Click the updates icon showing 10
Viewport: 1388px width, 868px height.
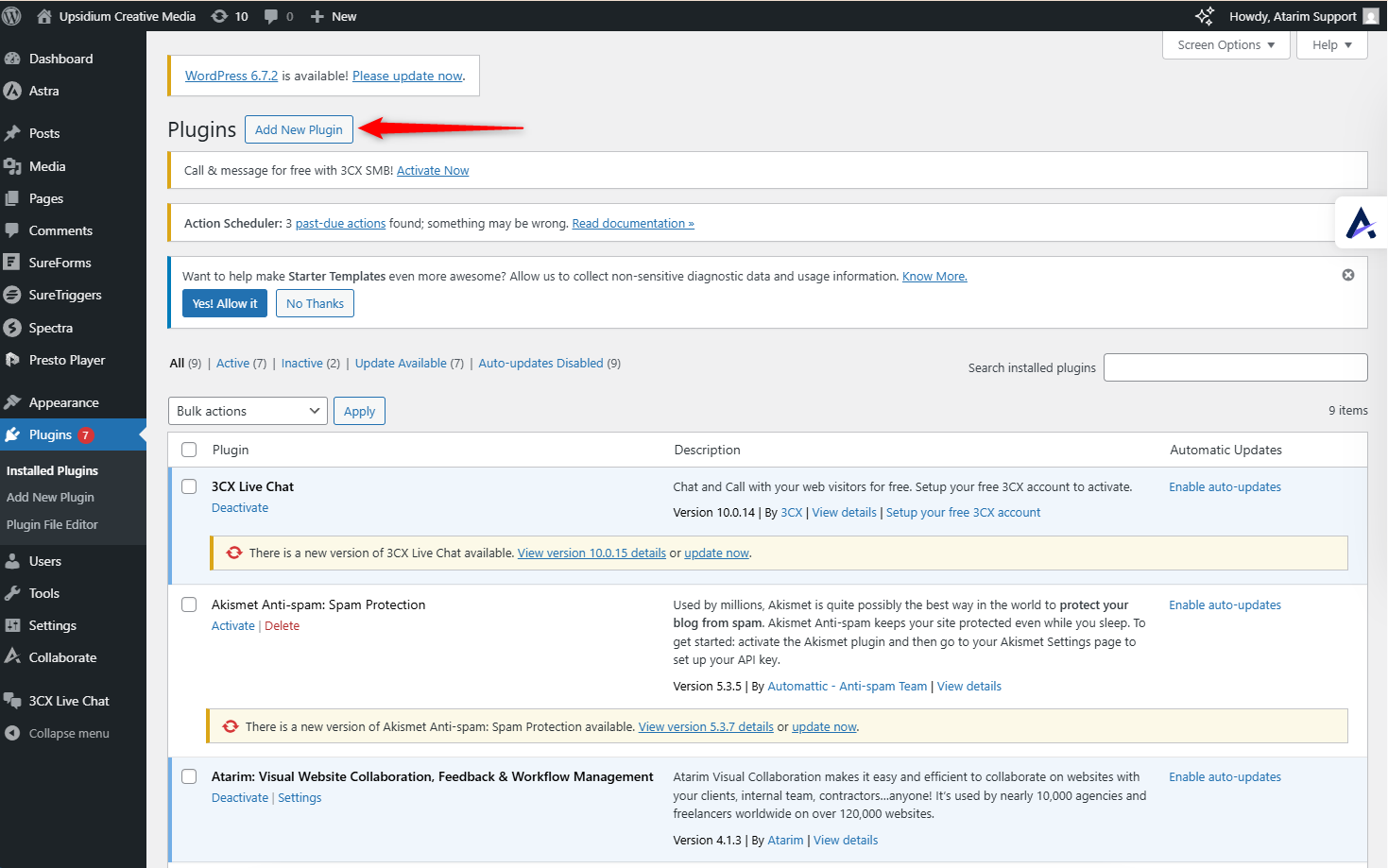point(219,16)
